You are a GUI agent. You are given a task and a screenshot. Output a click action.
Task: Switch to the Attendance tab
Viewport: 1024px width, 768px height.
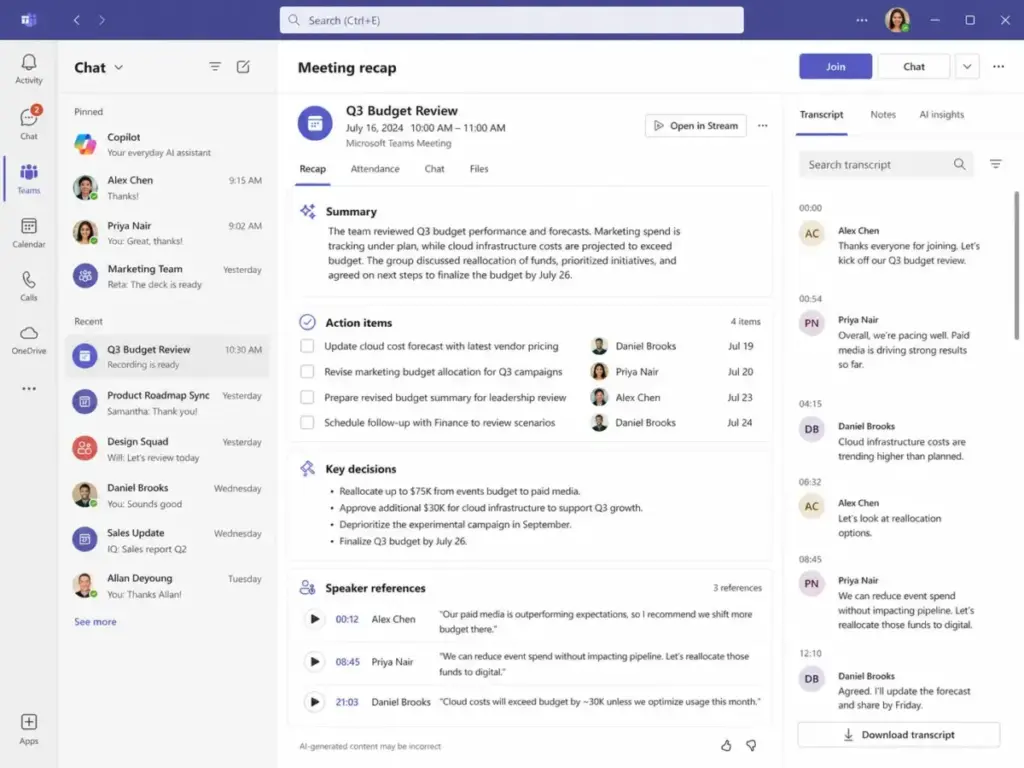pyautogui.click(x=375, y=168)
